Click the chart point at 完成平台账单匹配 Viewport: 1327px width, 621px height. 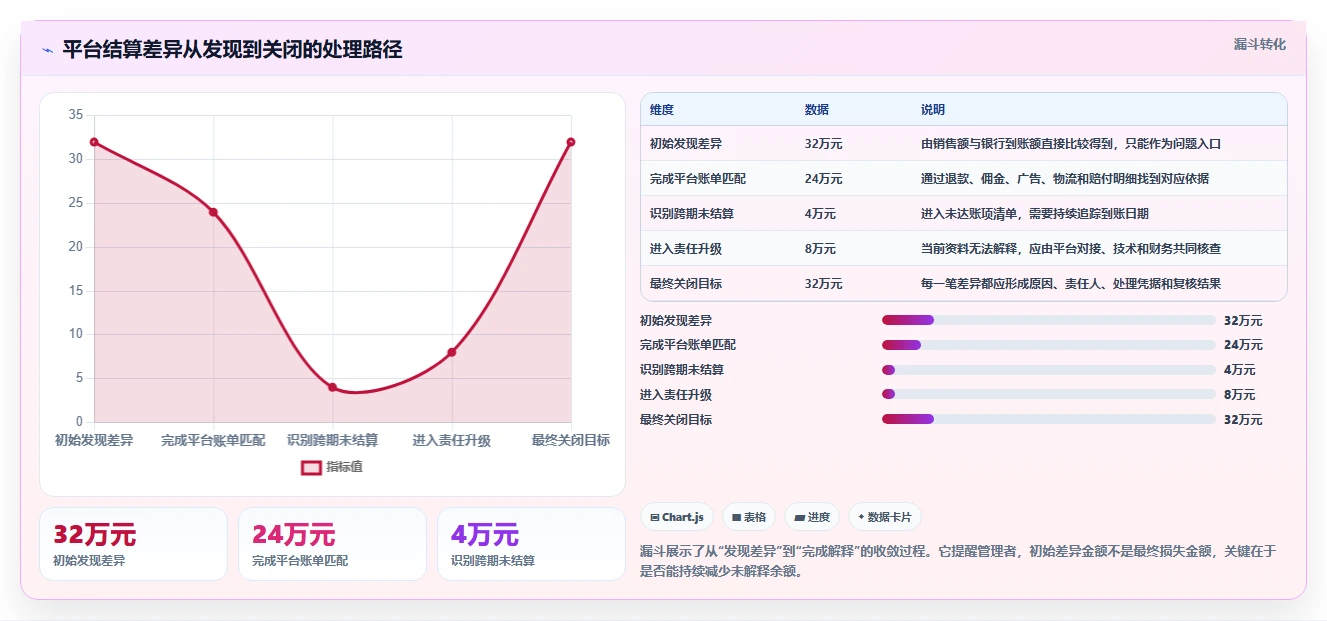(x=213, y=212)
